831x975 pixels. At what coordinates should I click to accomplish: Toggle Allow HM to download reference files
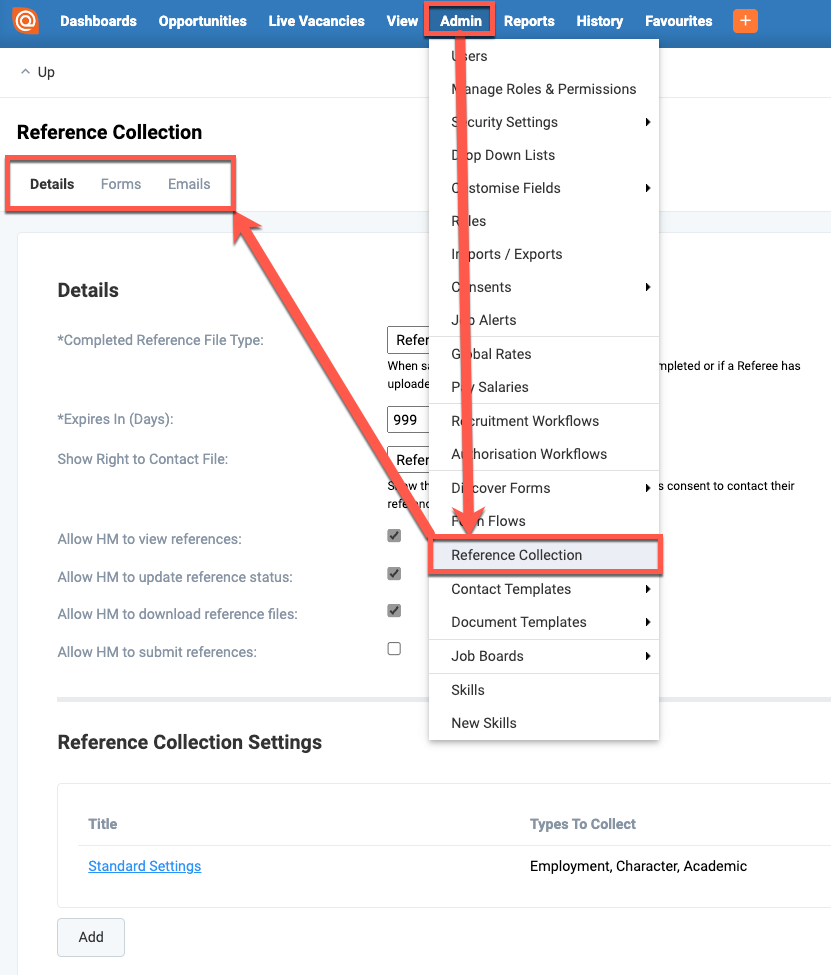point(394,611)
